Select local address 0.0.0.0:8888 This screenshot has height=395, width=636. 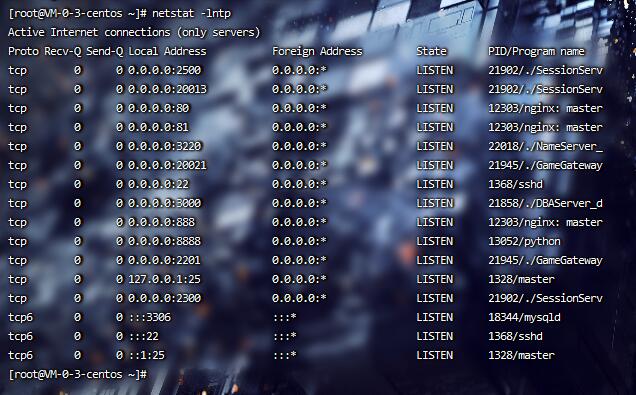[165, 241]
